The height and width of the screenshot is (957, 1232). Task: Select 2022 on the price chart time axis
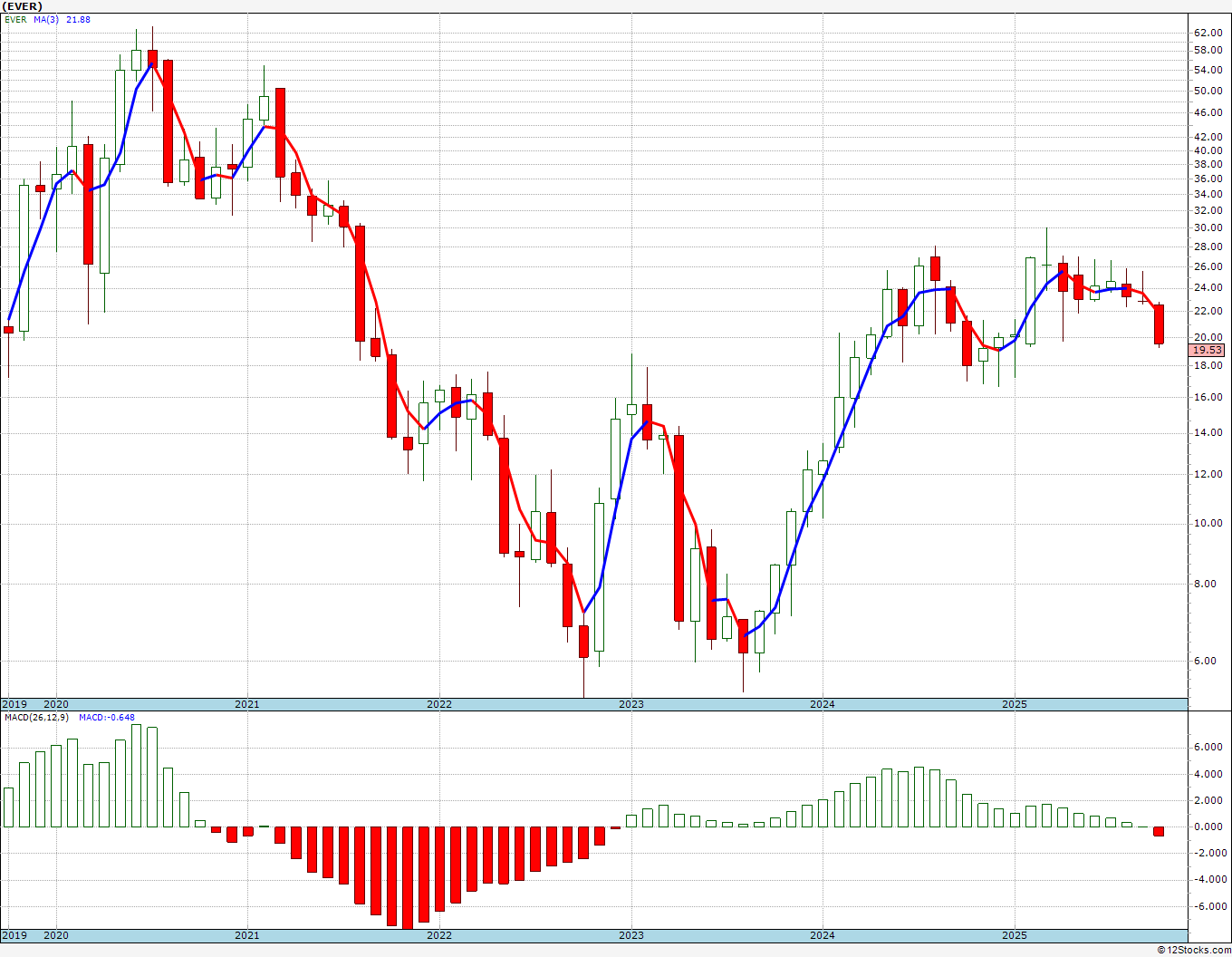click(439, 704)
